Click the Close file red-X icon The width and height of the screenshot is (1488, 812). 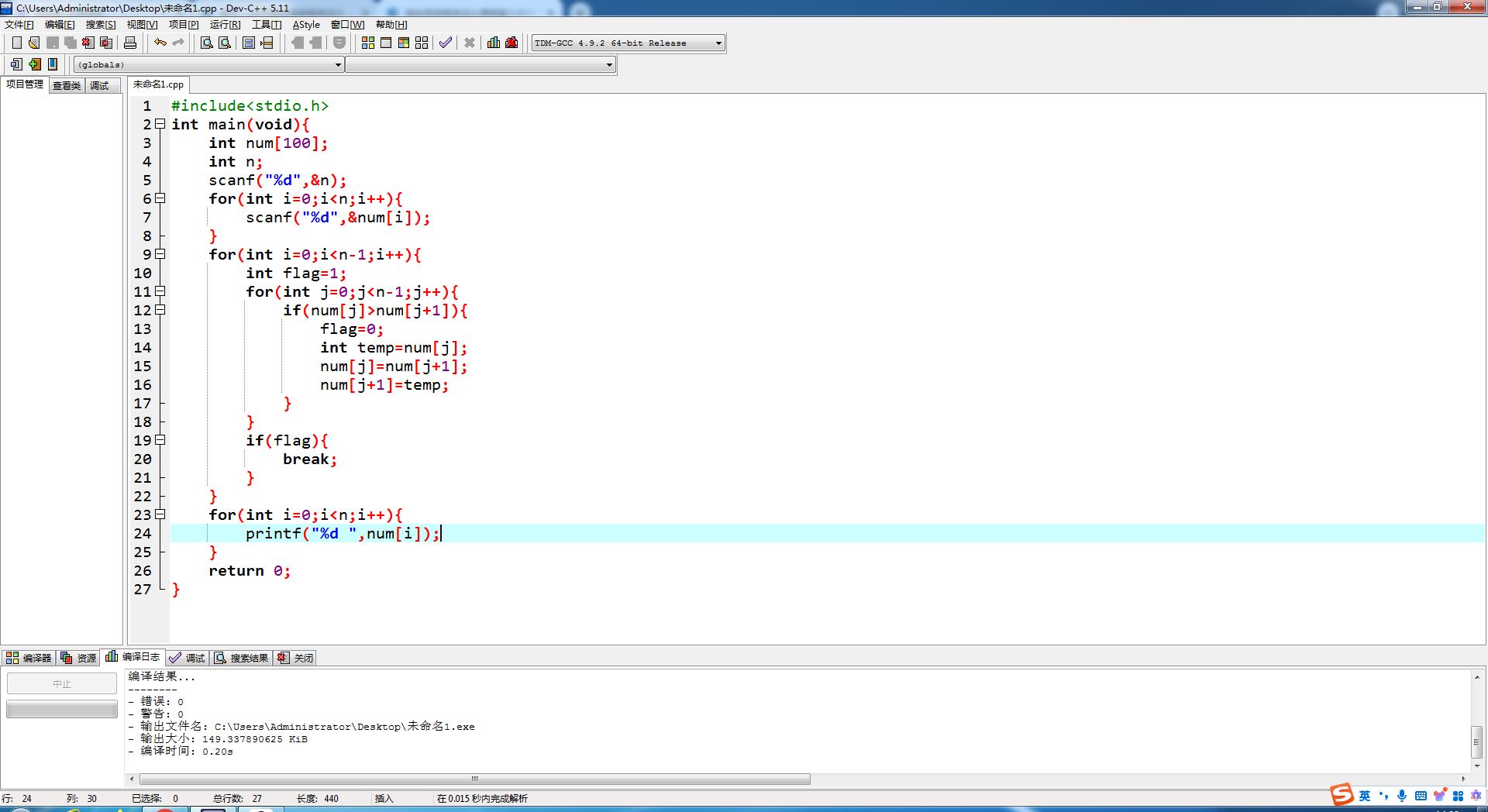(88, 43)
